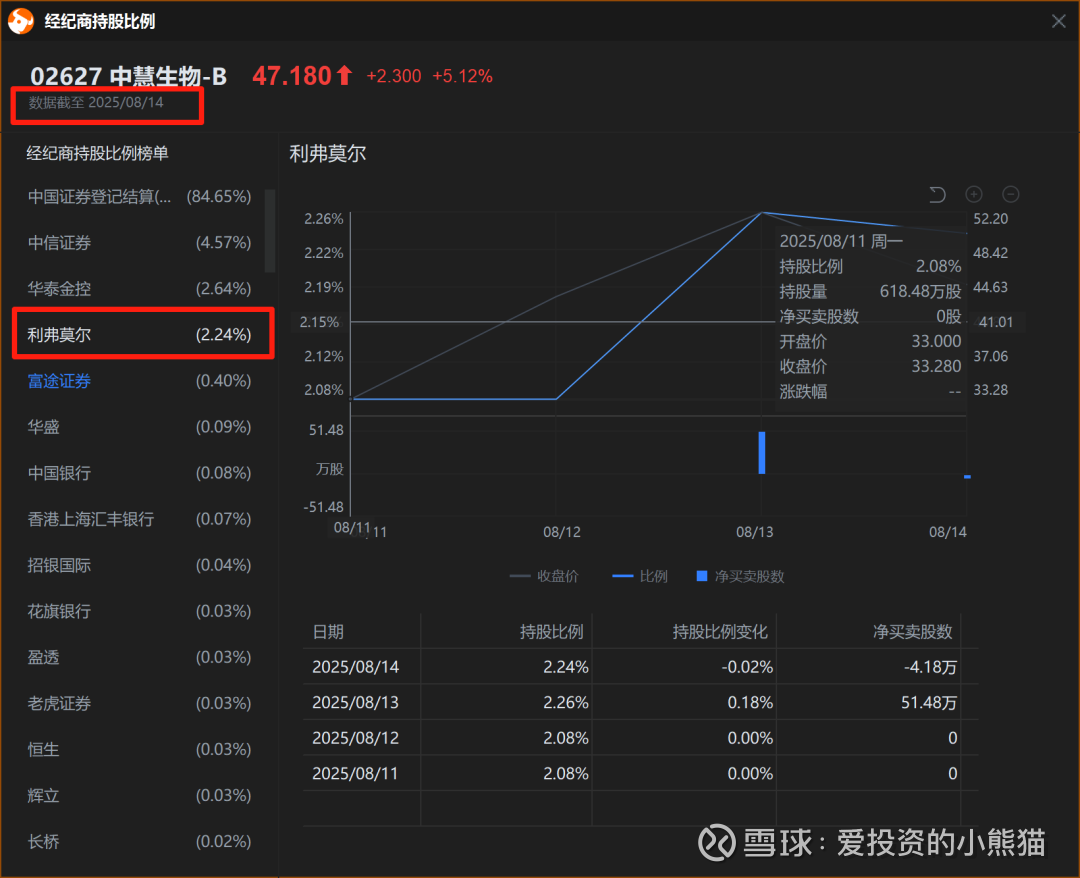
Task: Select 恒生 broker row
Action: pyautogui.click(x=139, y=749)
